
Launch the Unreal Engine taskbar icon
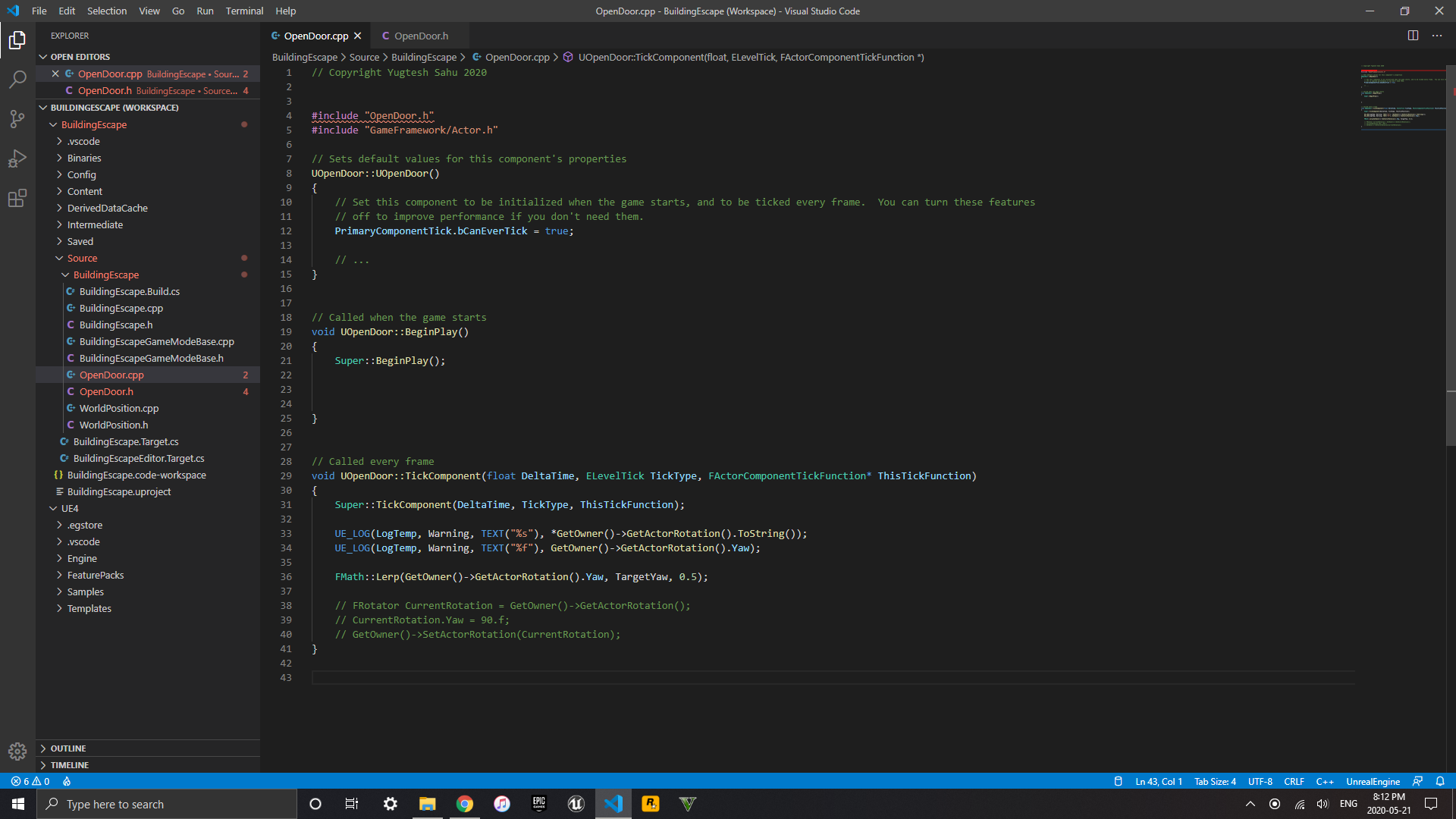tap(576, 804)
